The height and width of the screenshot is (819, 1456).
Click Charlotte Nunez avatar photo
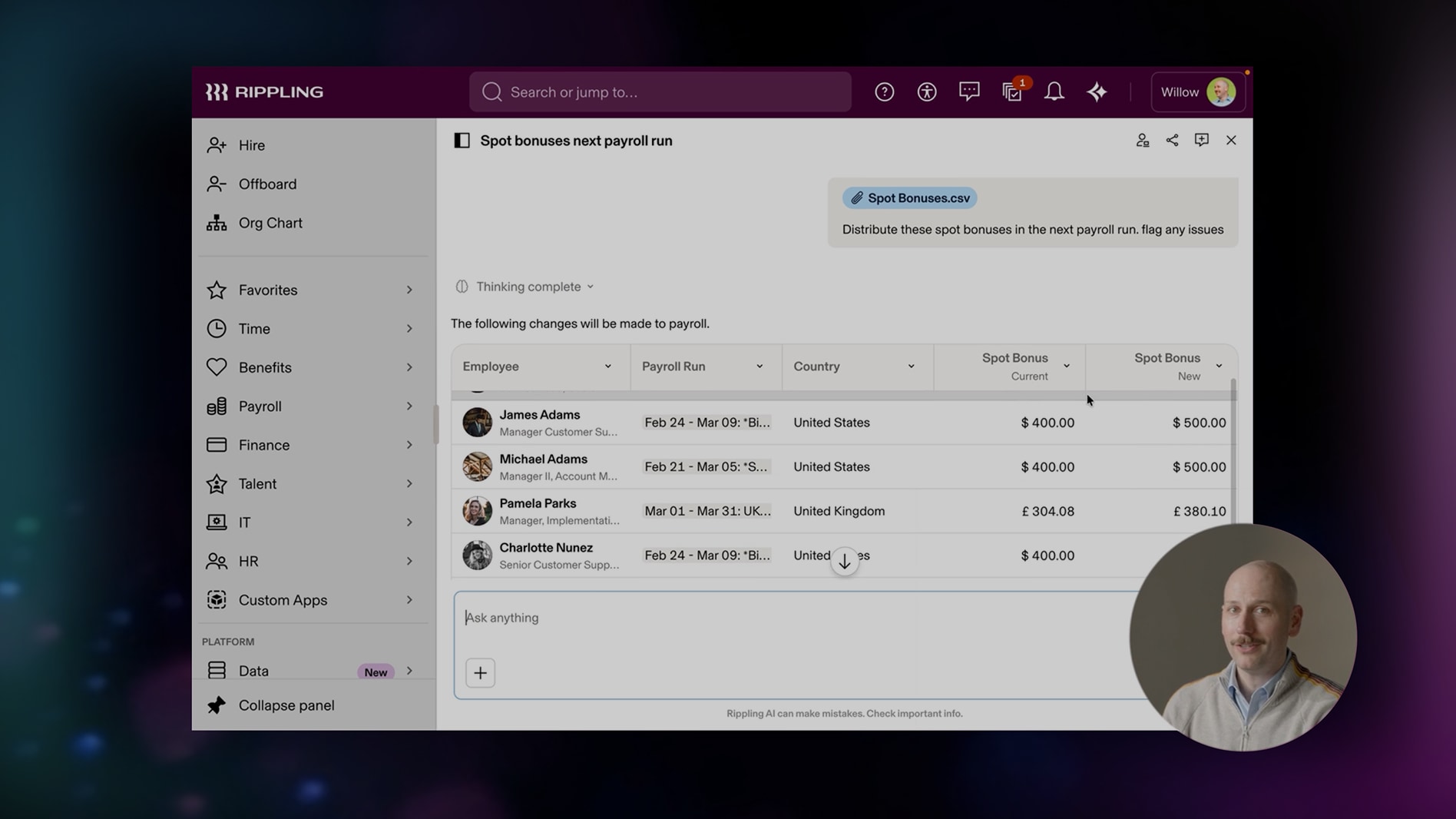477,555
